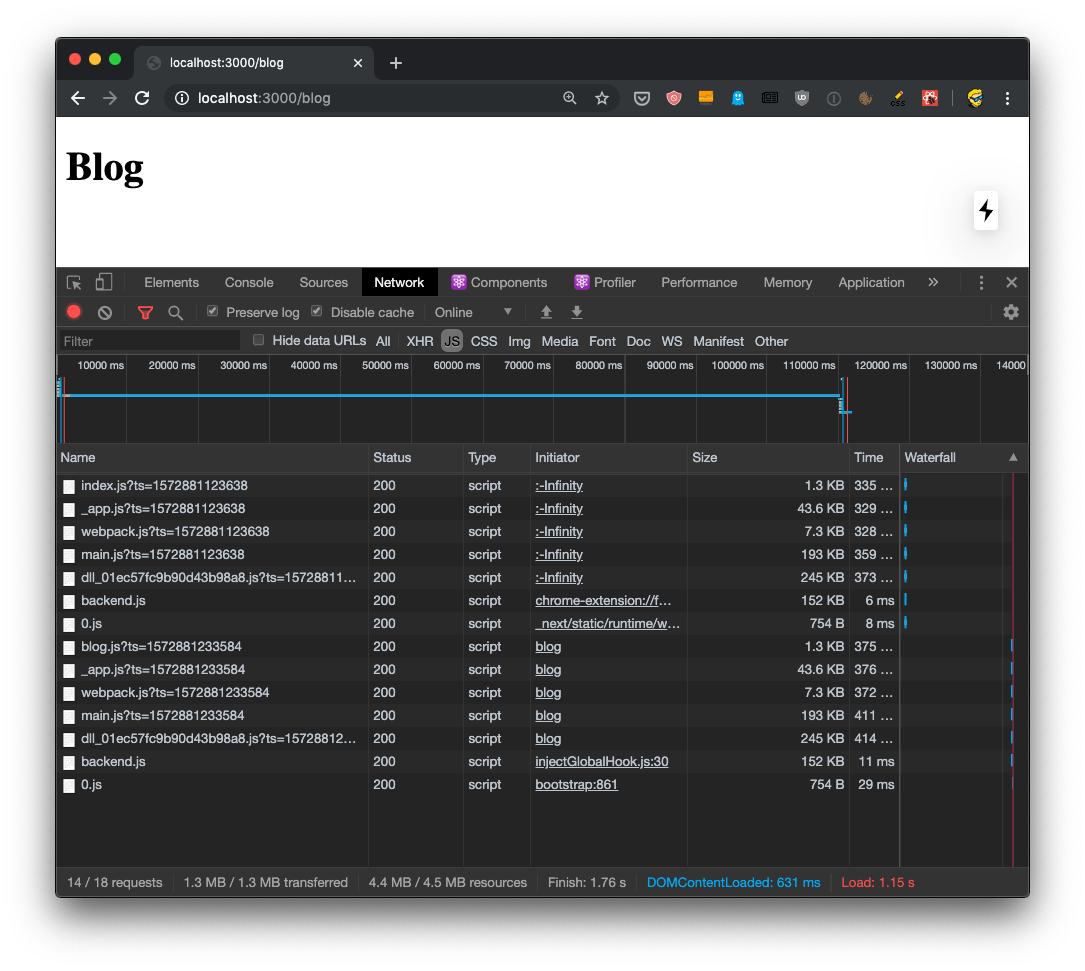Click the DOMContentLoaded summary link
The height and width of the screenshot is (971, 1085).
(x=734, y=882)
